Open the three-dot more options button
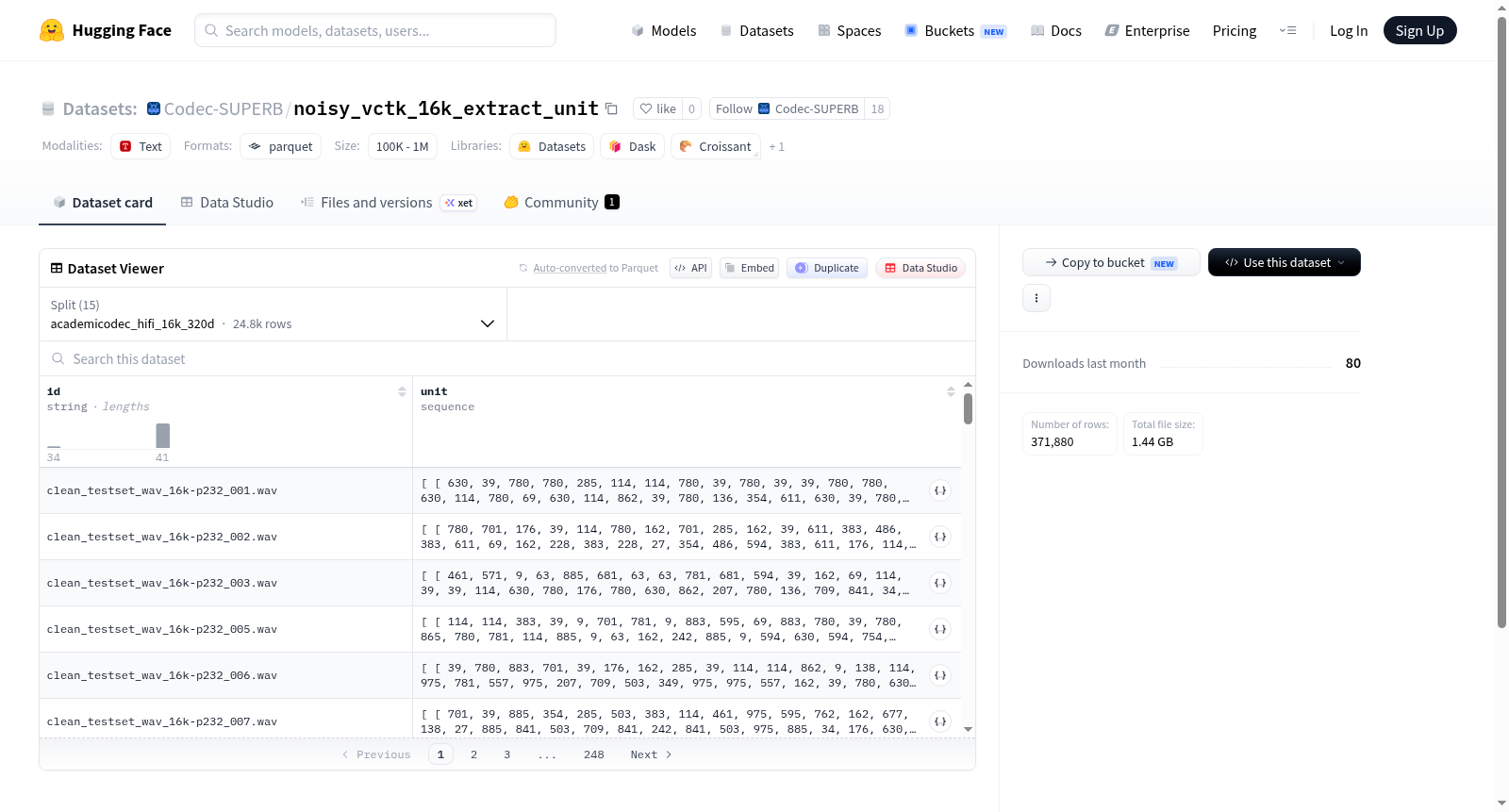This screenshot has width=1509, height=812. point(1036,298)
